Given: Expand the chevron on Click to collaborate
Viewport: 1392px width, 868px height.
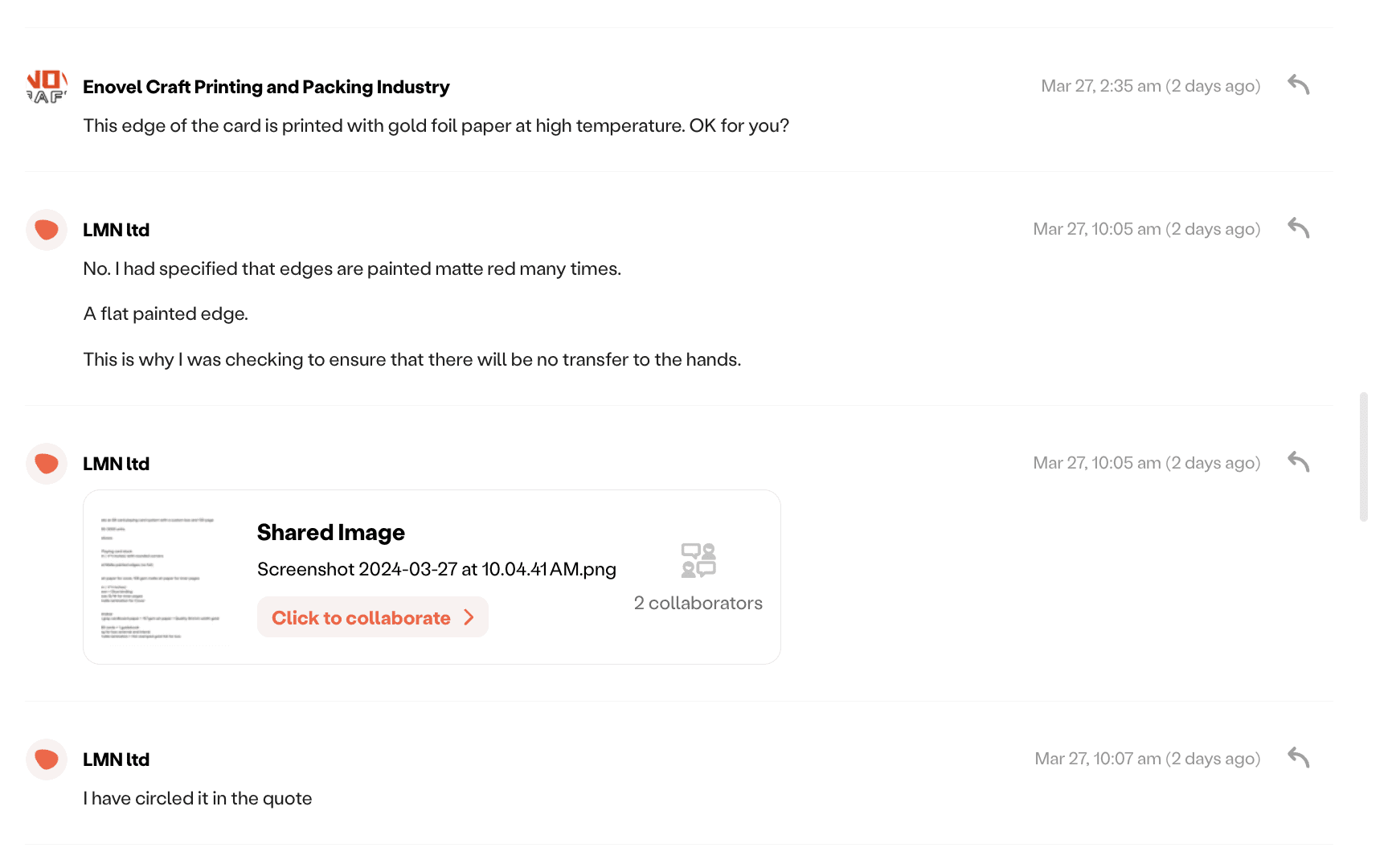Looking at the screenshot, I should point(469,617).
